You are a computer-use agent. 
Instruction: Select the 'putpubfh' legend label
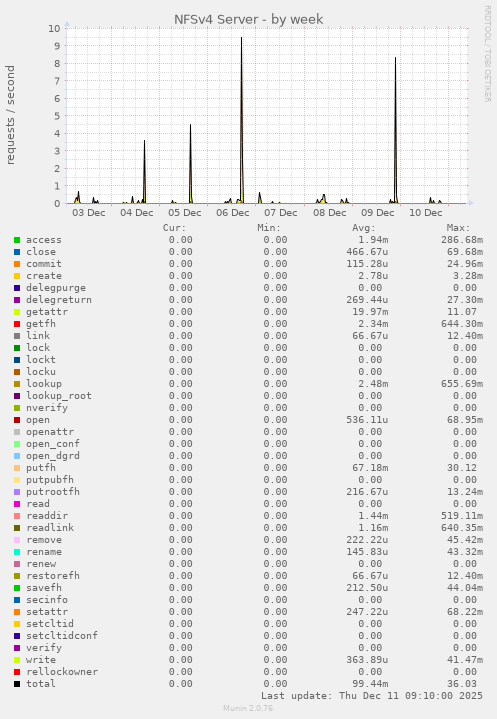(50, 480)
